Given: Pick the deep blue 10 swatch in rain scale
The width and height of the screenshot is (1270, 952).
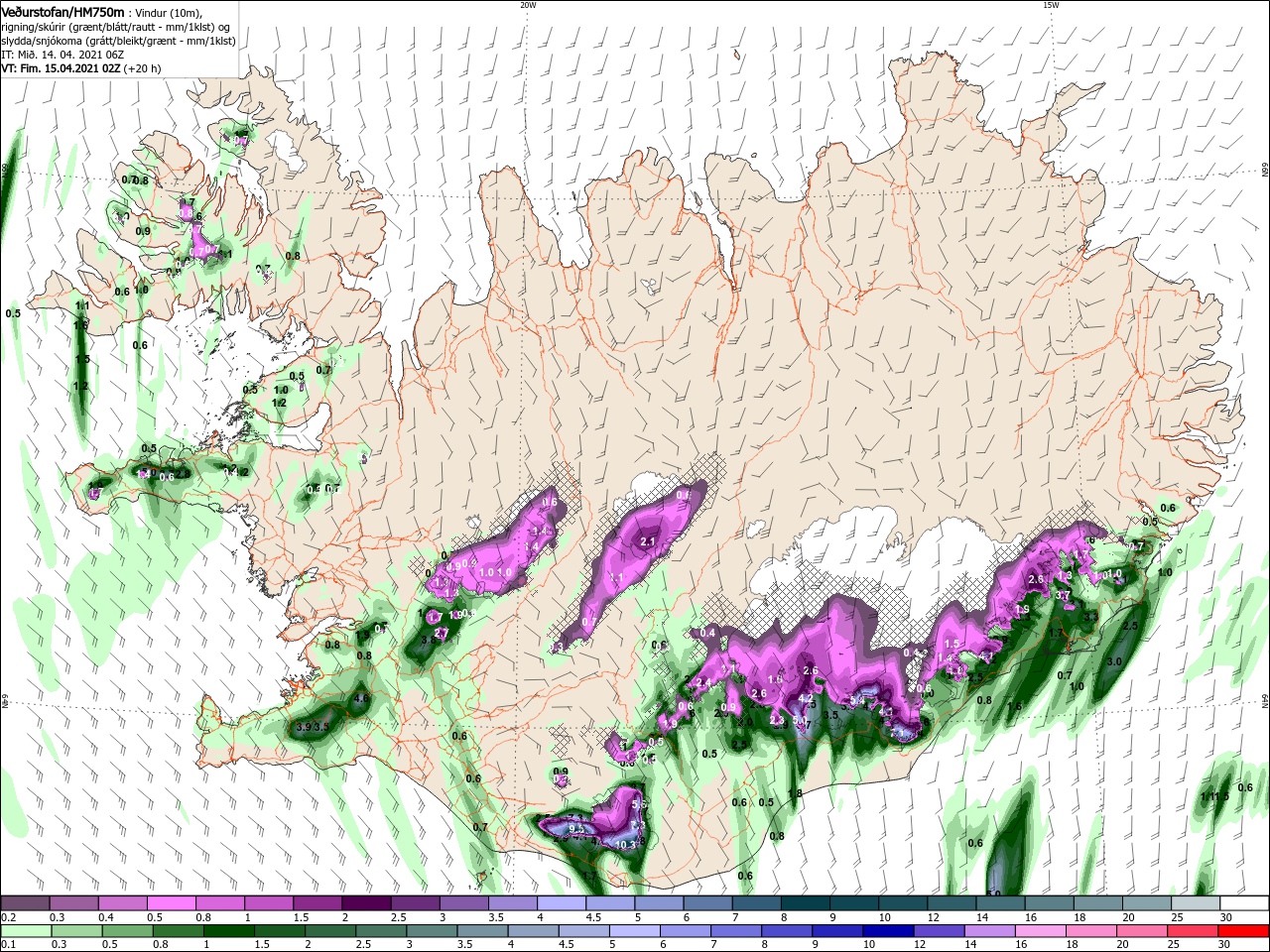Looking at the screenshot, I should click(x=886, y=931).
